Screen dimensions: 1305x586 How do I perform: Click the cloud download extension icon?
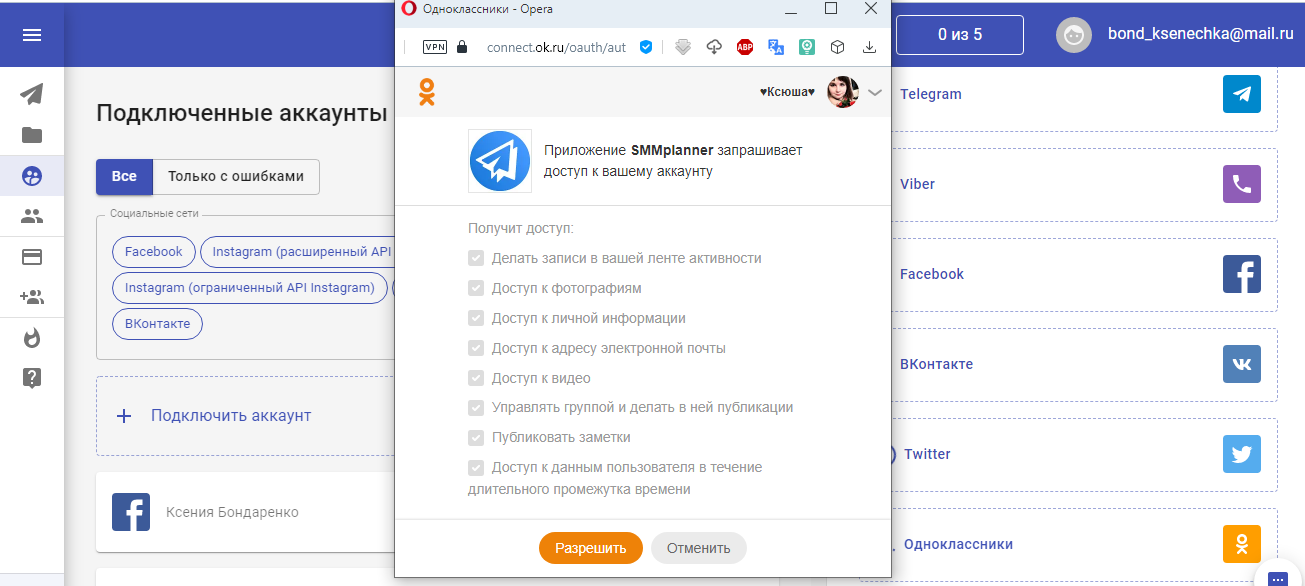pos(714,46)
